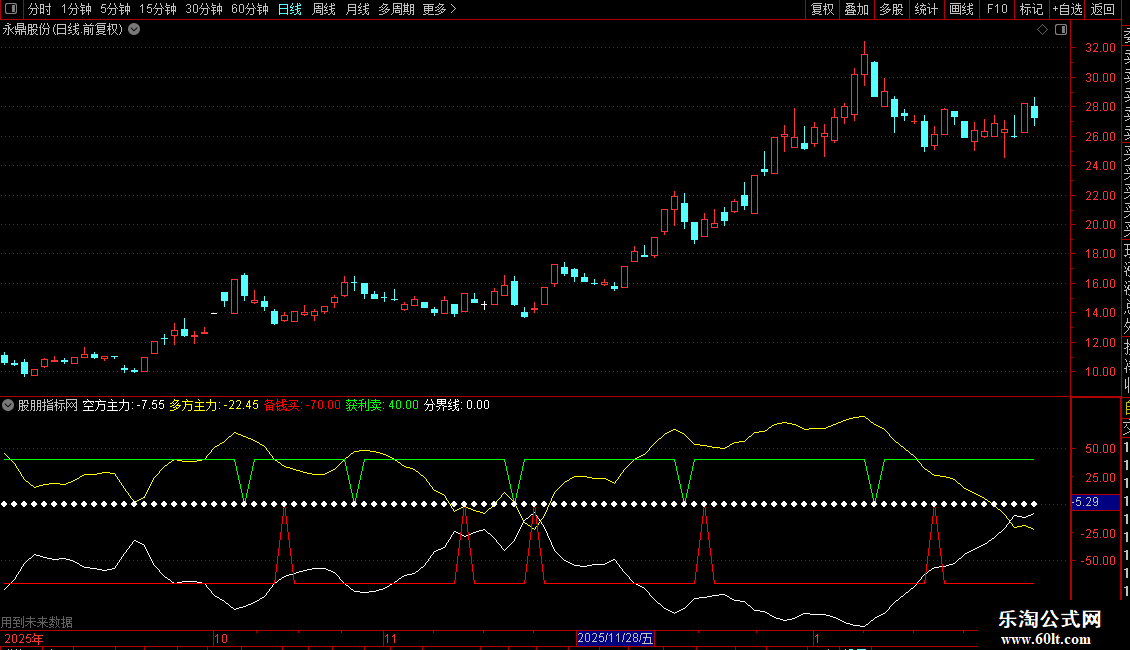The width and height of the screenshot is (1130, 650).
Task: Click the 获利卖: 40.00 value
Action: 382,405
